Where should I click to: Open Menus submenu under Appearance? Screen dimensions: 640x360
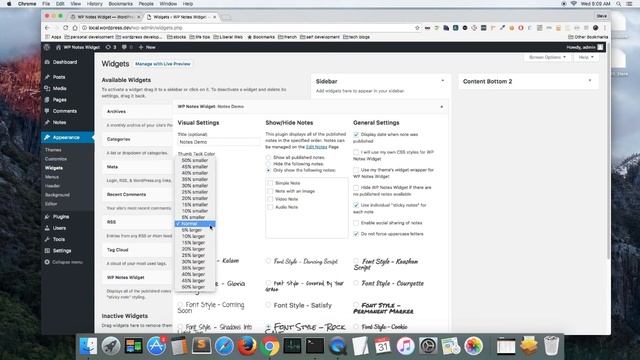[x=52, y=177]
